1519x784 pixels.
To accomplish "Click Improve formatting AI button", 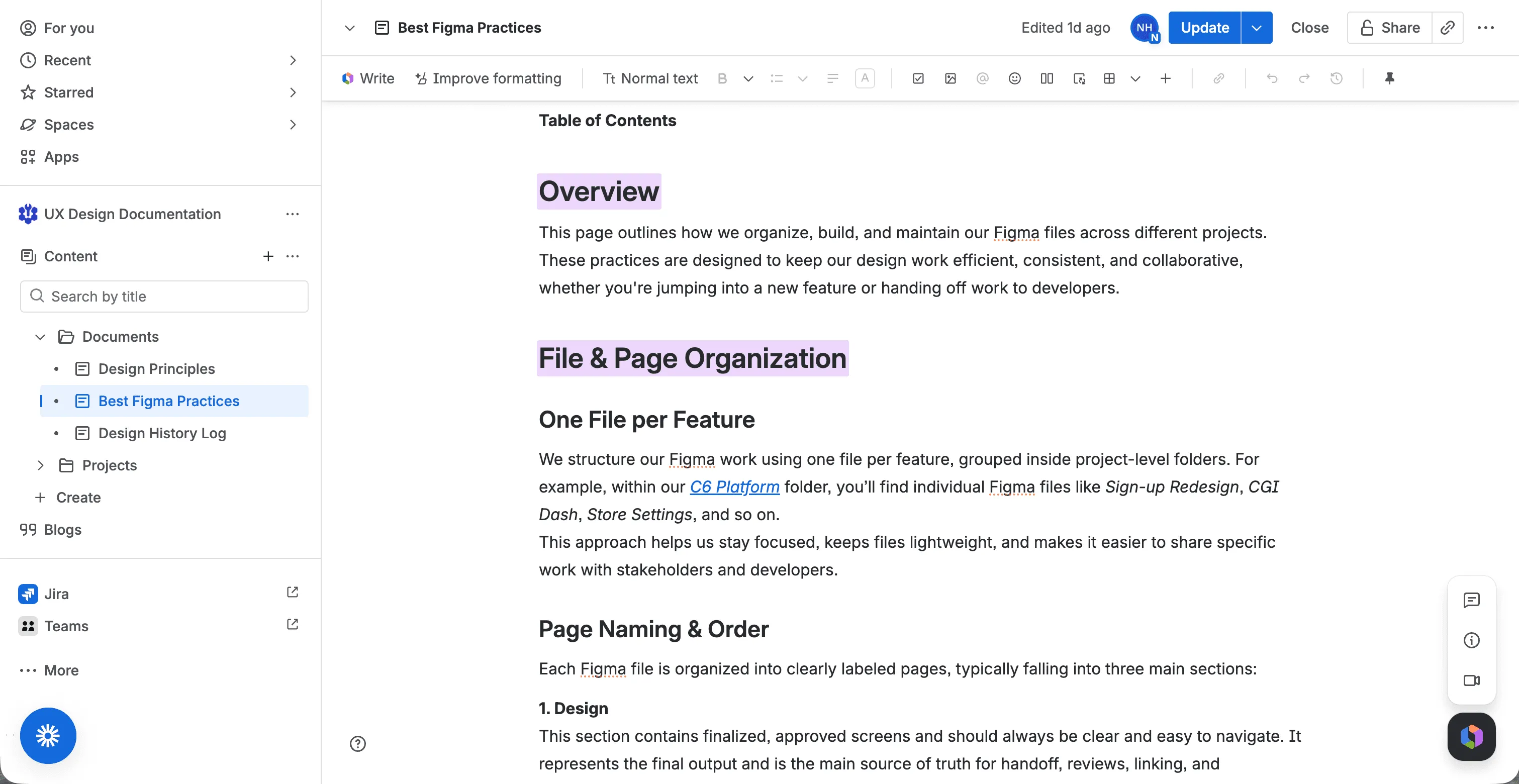I will click(488, 78).
